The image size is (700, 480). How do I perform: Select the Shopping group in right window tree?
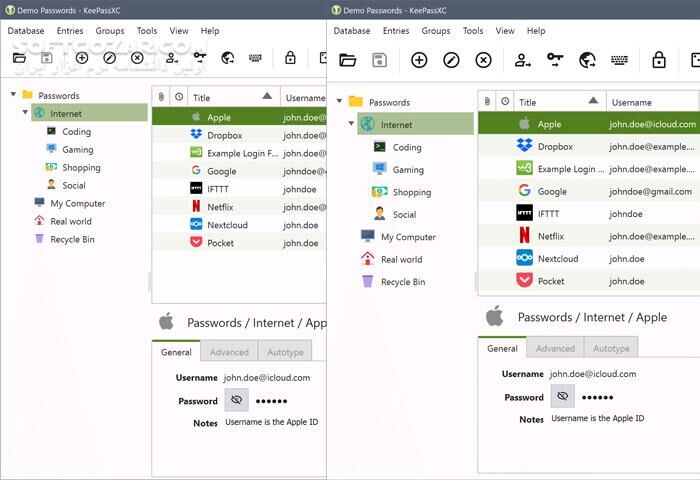pyautogui.click(x=411, y=192)
